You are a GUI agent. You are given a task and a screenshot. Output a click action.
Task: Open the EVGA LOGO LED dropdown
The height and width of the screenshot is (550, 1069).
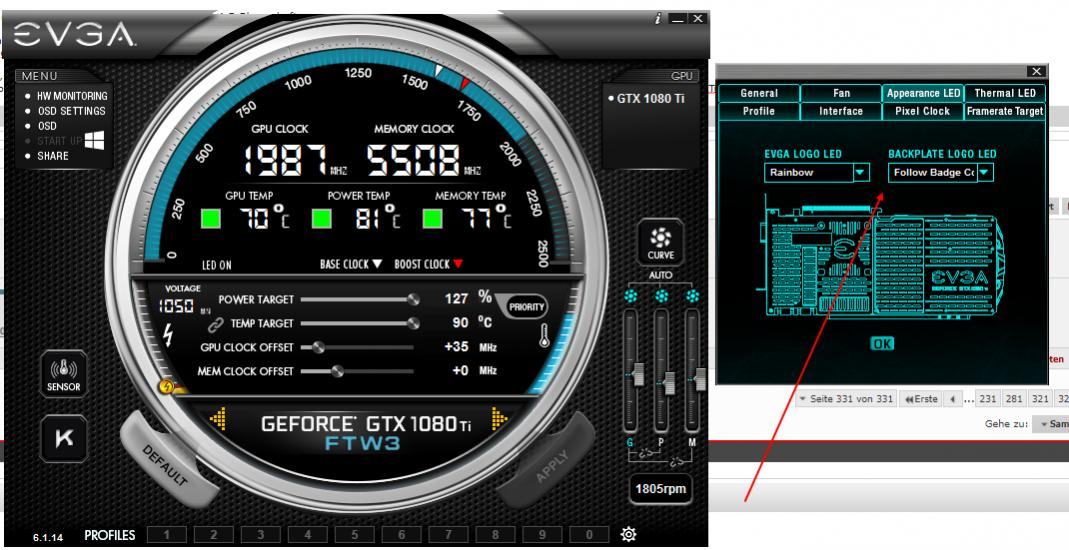click(862, 172)
